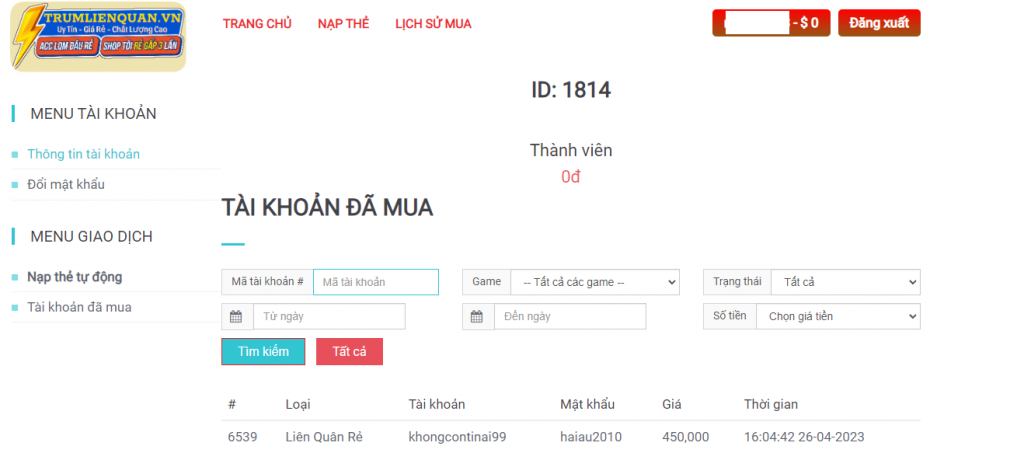Screen dimensions: 1024x467
Task: Click the Đến ngày date input
Action: coord(570,317)
